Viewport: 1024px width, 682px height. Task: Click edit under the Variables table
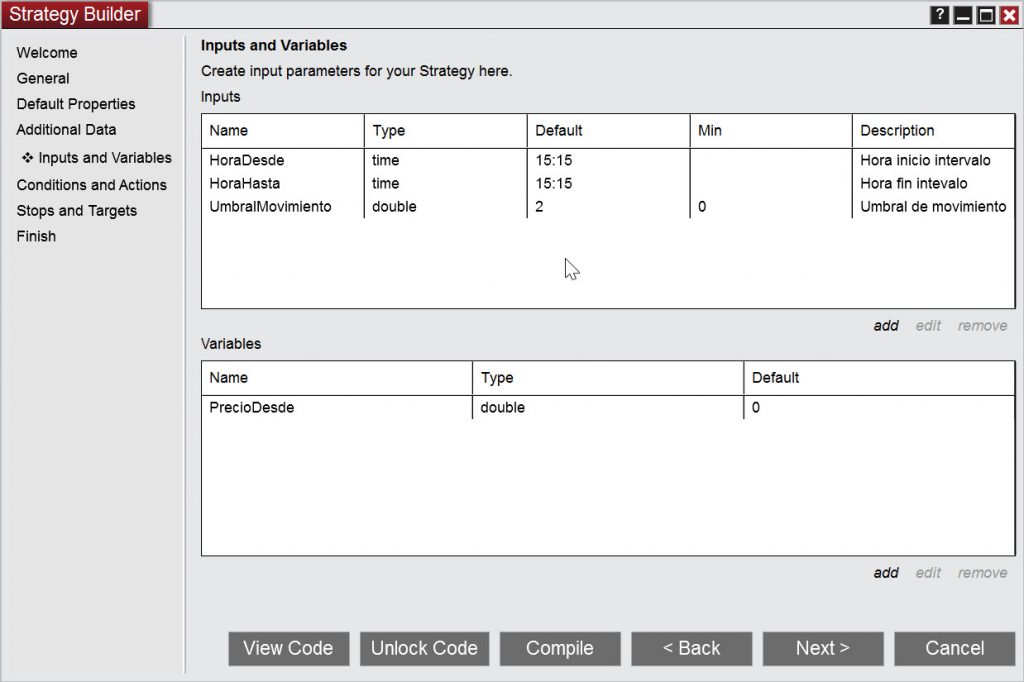coord(928,572)
